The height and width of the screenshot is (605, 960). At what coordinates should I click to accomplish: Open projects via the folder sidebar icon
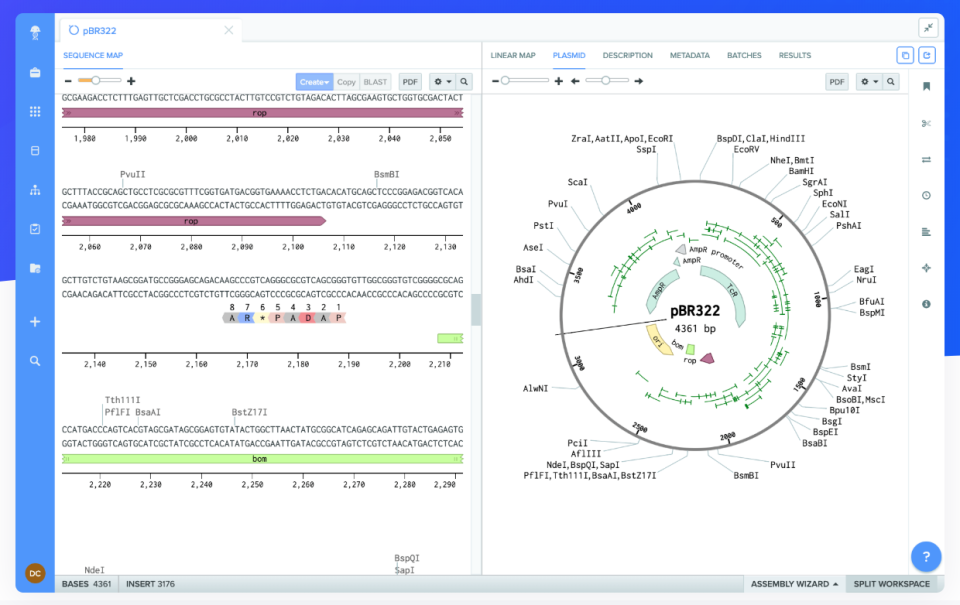pos(34,267)
